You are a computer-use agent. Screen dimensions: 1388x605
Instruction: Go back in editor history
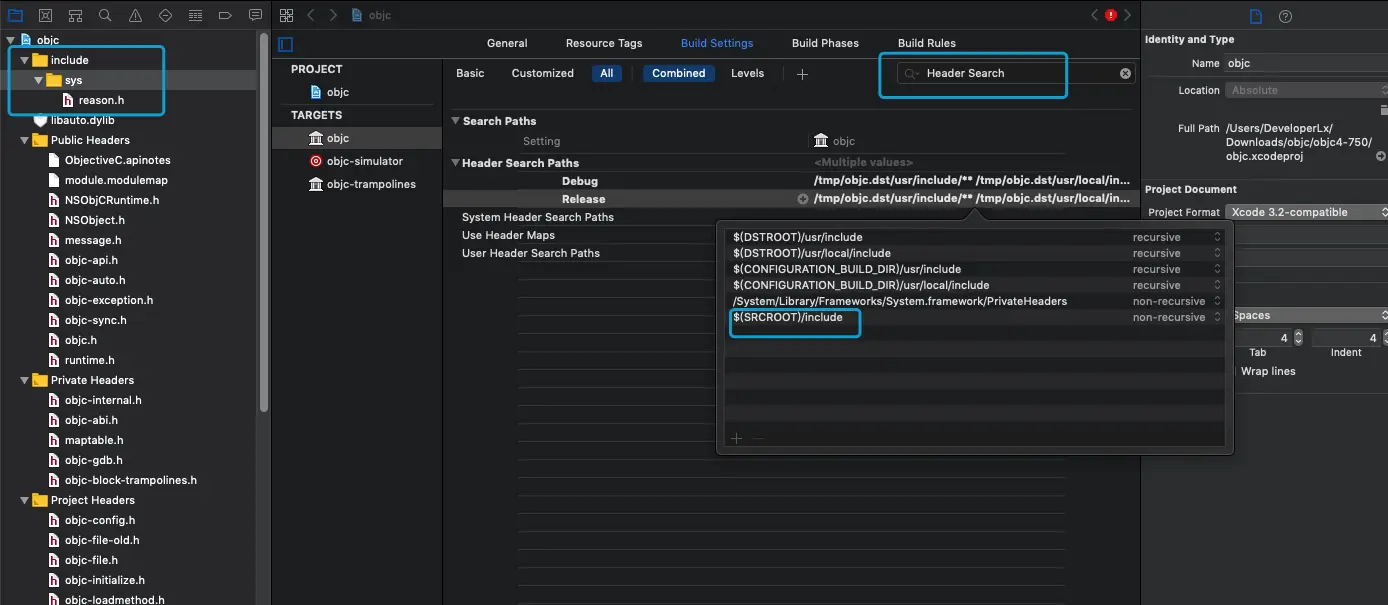(x=311, y=15)
